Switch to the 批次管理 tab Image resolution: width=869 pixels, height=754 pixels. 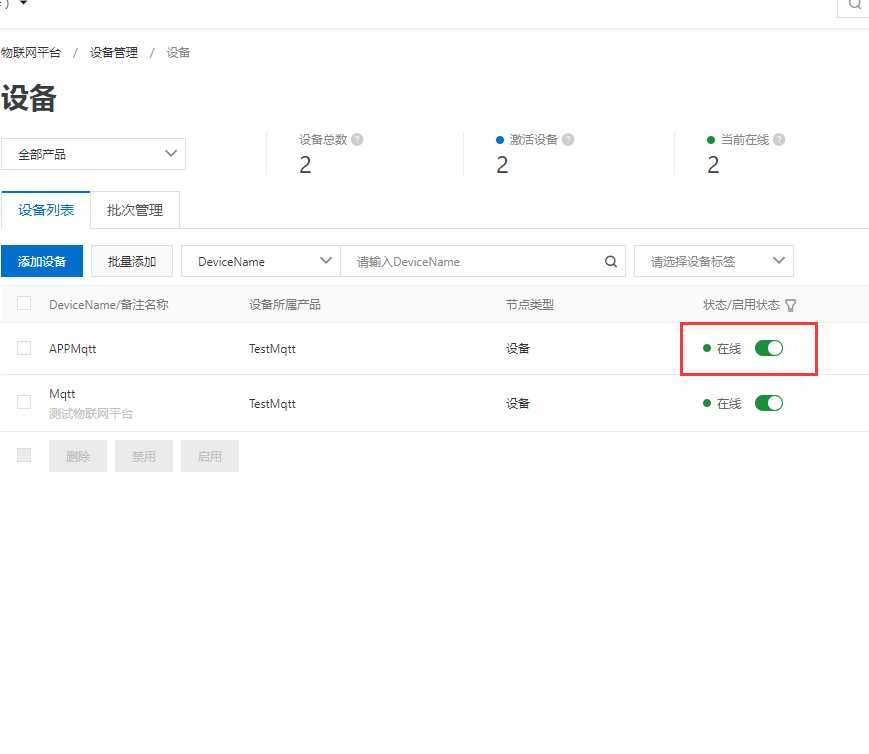click(135, 210)
